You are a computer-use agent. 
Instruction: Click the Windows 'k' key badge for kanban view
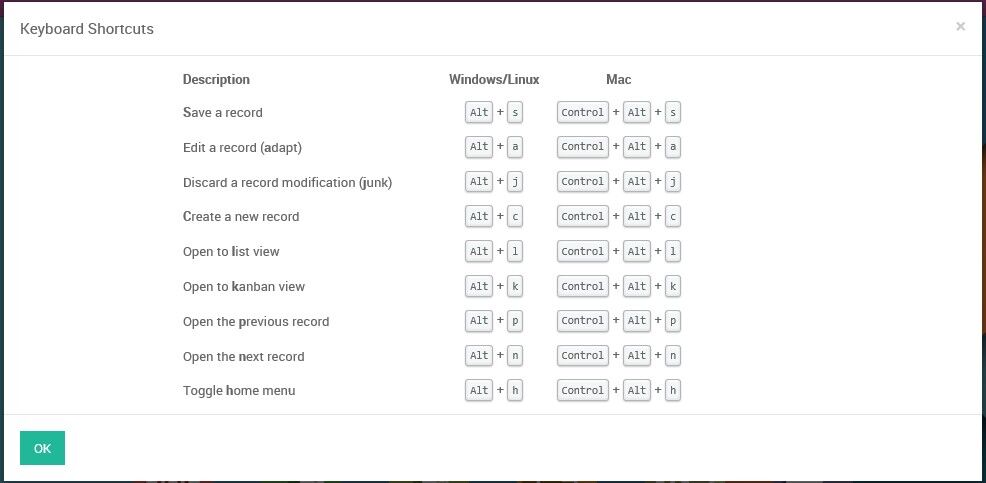pyautogui.click(x=515, y=286)
